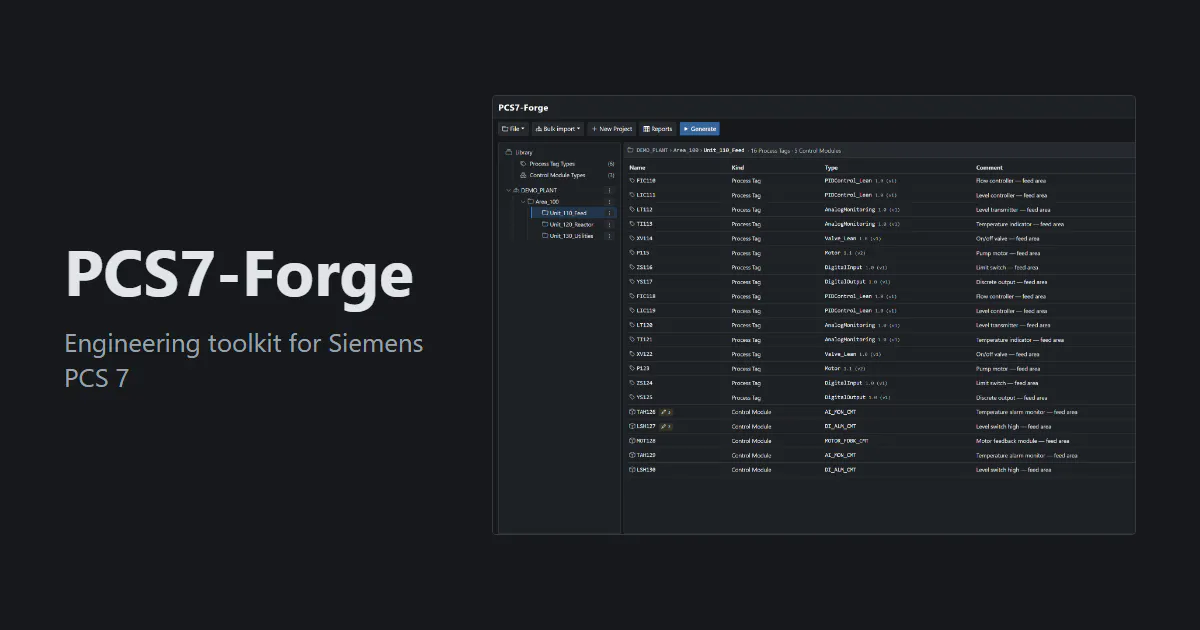Click the module icon of TAH126
Screen dimensions: 1200x630
click(632, 412)
